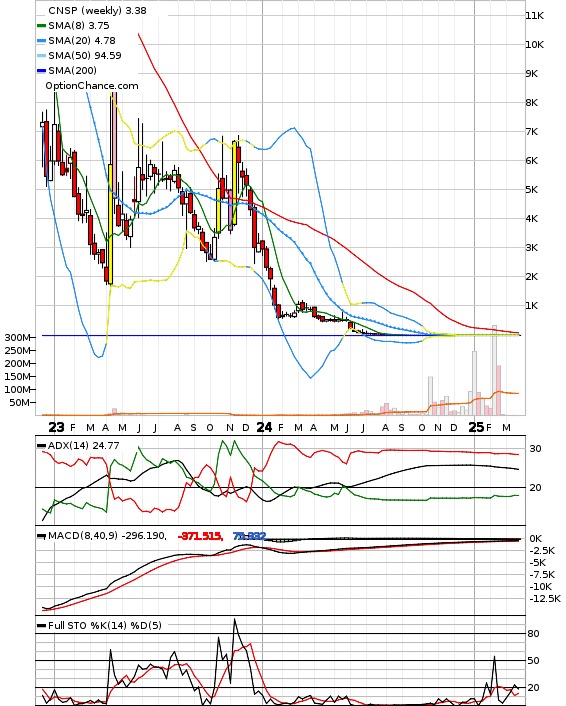
Task: Click the tallest grey volume bar near February 2025
Action: pyautogui.click(x=494, y=370)
